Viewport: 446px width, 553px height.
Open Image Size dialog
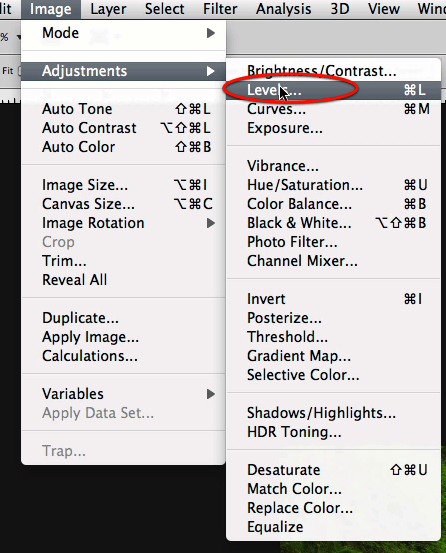click(x=123, y=185)
